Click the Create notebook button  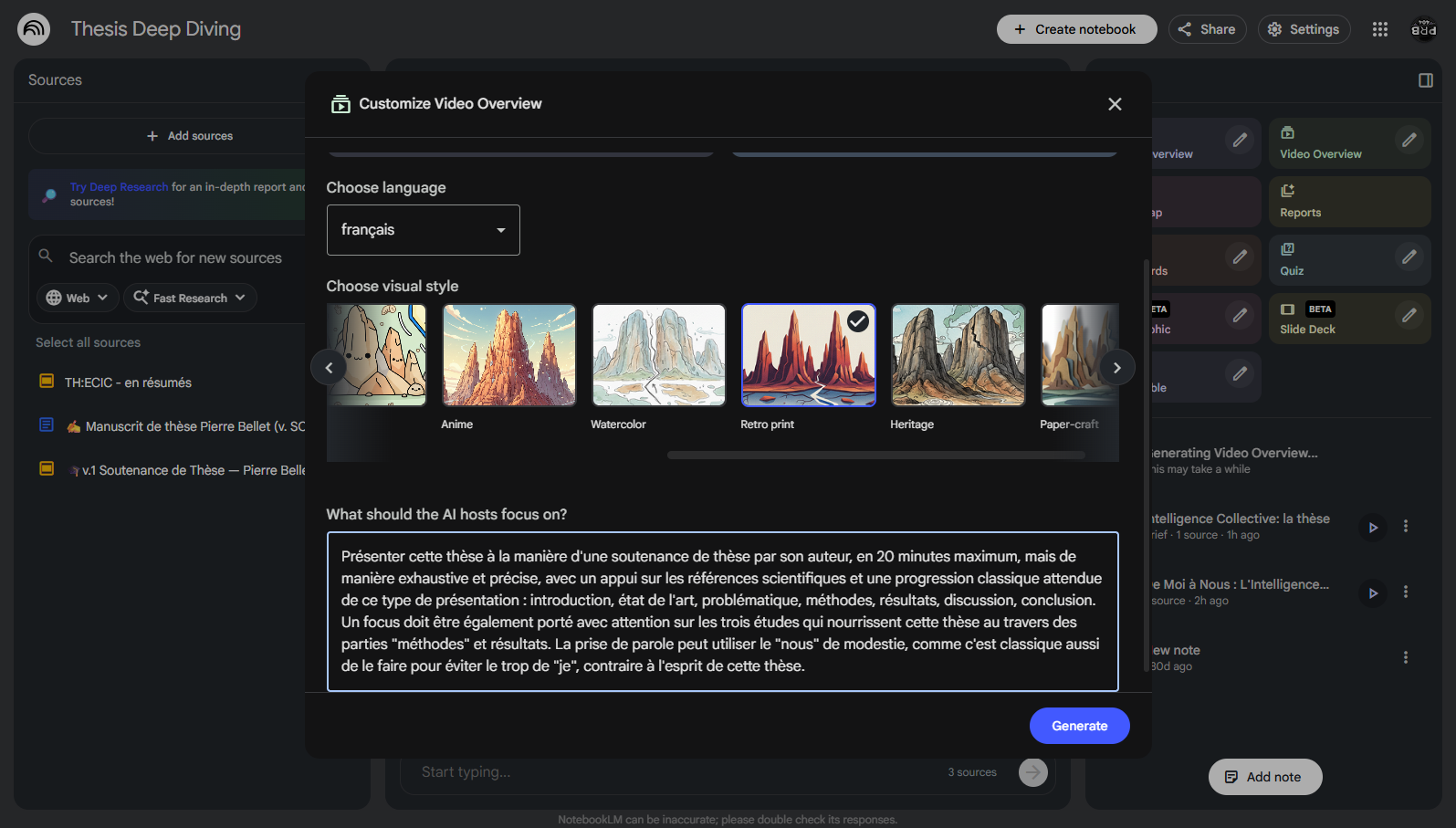point(1075,29)
